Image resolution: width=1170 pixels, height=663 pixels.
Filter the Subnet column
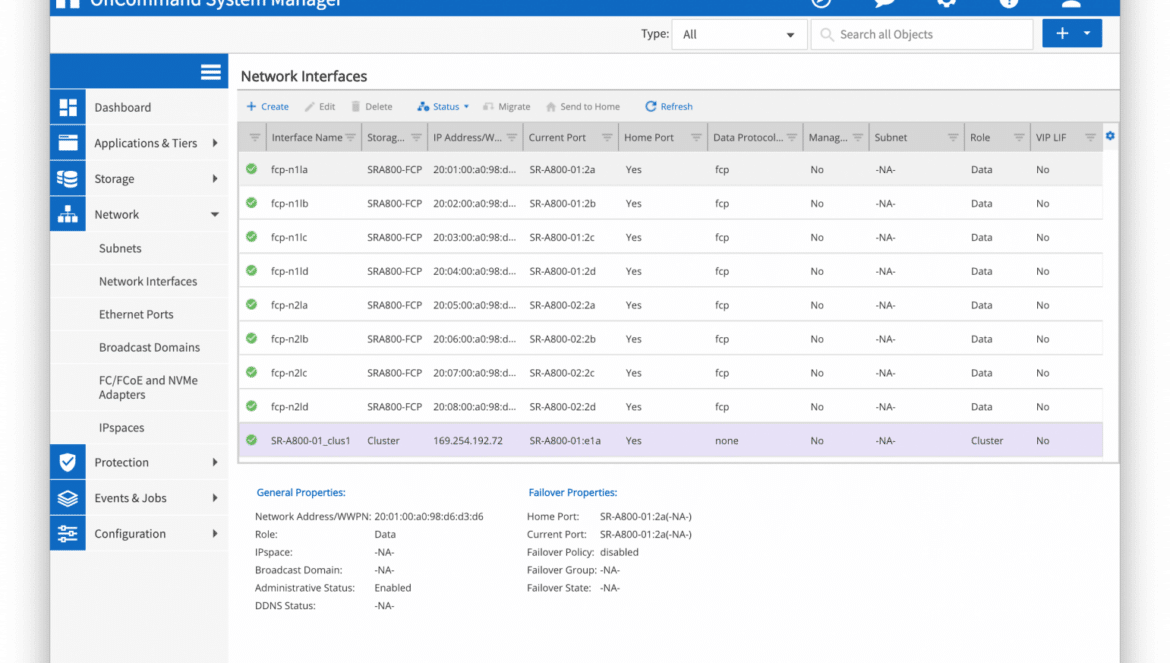coord(953,137)
